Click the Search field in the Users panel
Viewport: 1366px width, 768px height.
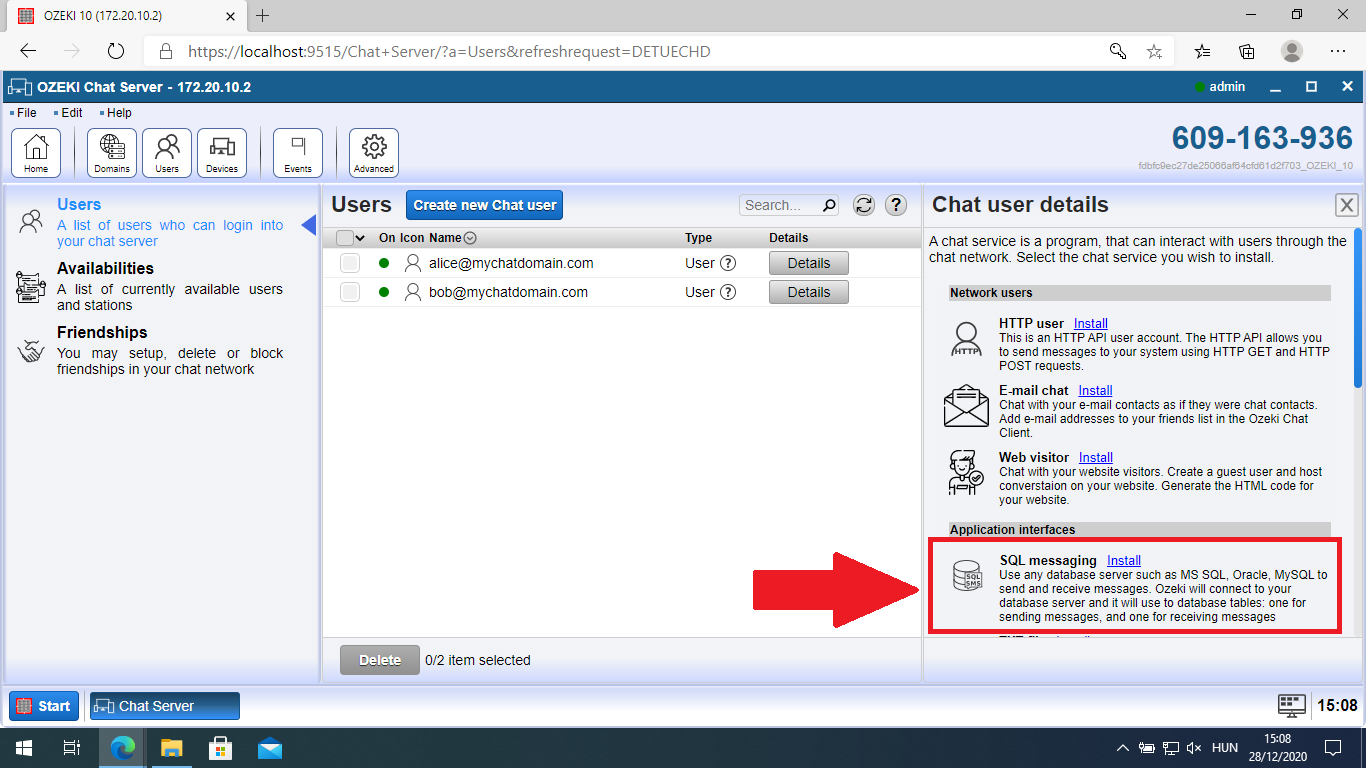pos(780,204)
